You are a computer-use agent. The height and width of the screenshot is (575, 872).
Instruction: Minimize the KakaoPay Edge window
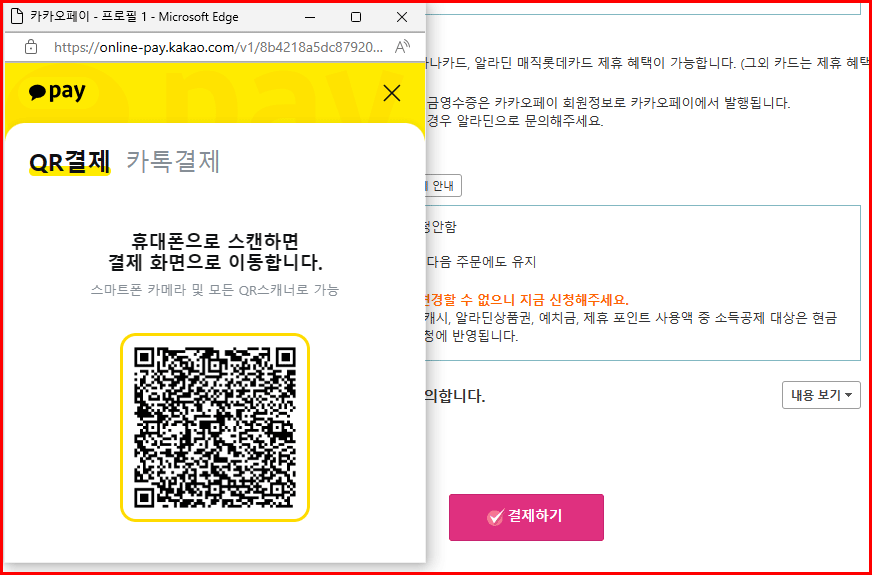point(310,17)
